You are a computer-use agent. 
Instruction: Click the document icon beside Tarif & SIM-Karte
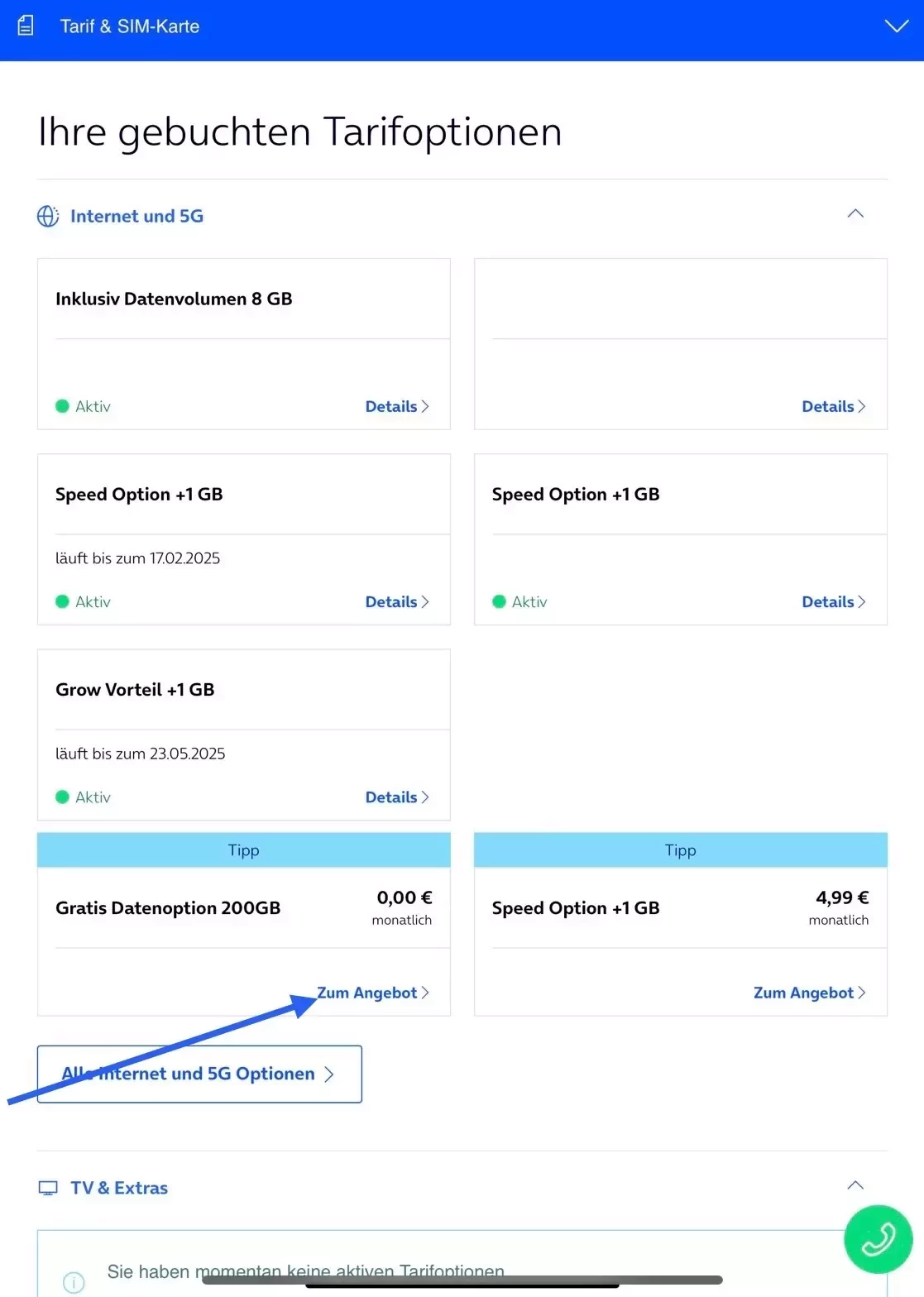click(26, 26)
